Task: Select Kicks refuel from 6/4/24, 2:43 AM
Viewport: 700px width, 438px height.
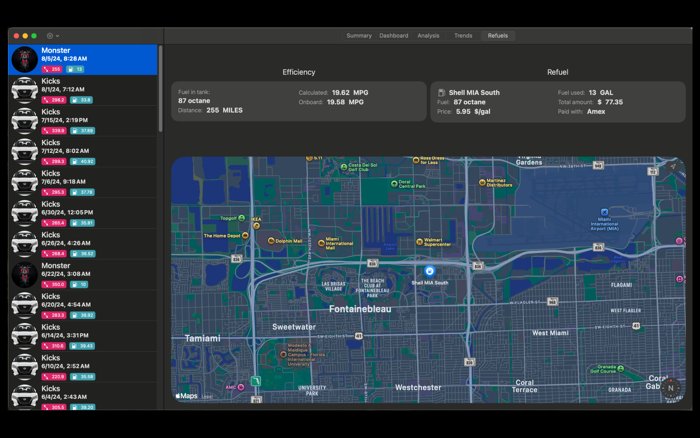Action: pyautogui.click(x=83, y=396)
